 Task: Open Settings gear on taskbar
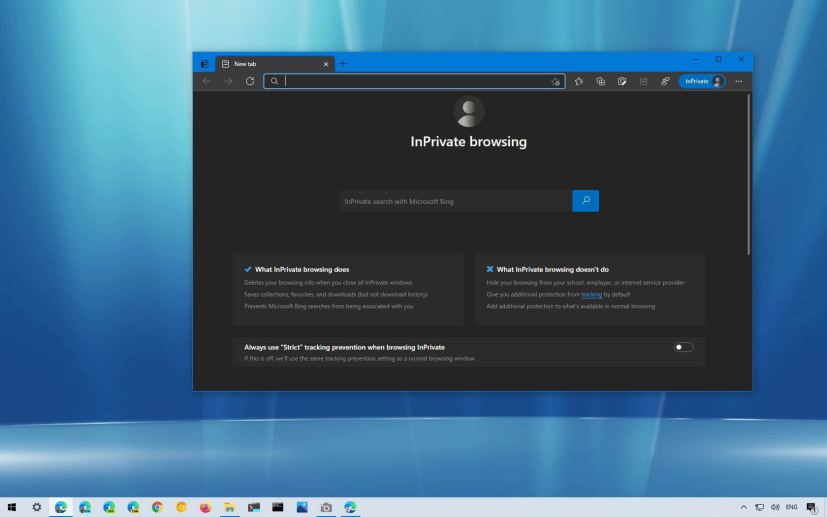(x=36, y=507)
